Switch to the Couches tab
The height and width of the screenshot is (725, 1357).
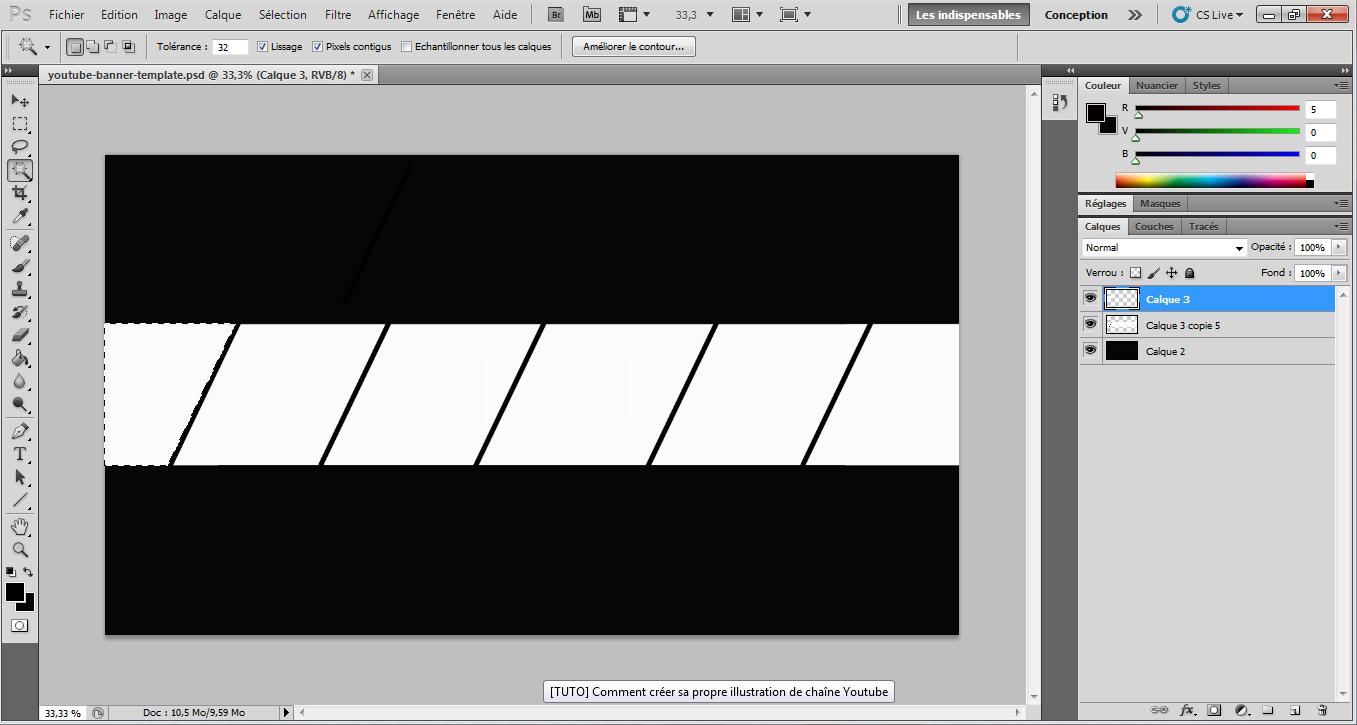pos(1154,226)
